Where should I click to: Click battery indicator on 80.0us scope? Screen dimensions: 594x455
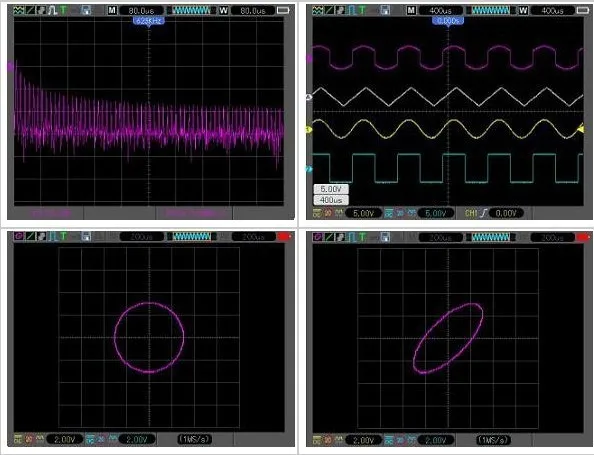tap(283, 11)
